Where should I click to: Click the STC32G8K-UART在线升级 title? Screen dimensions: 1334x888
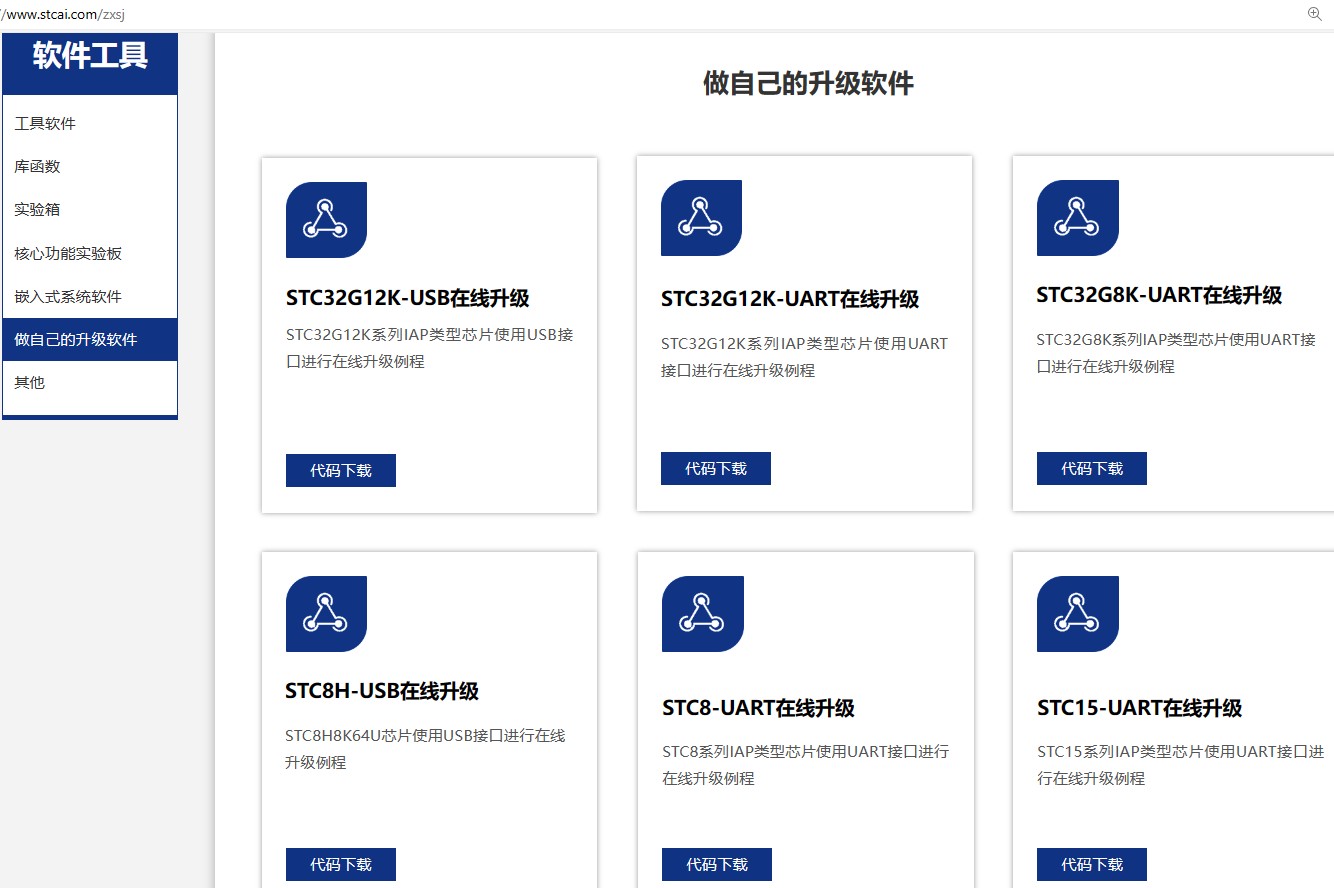click(1159, 295)
